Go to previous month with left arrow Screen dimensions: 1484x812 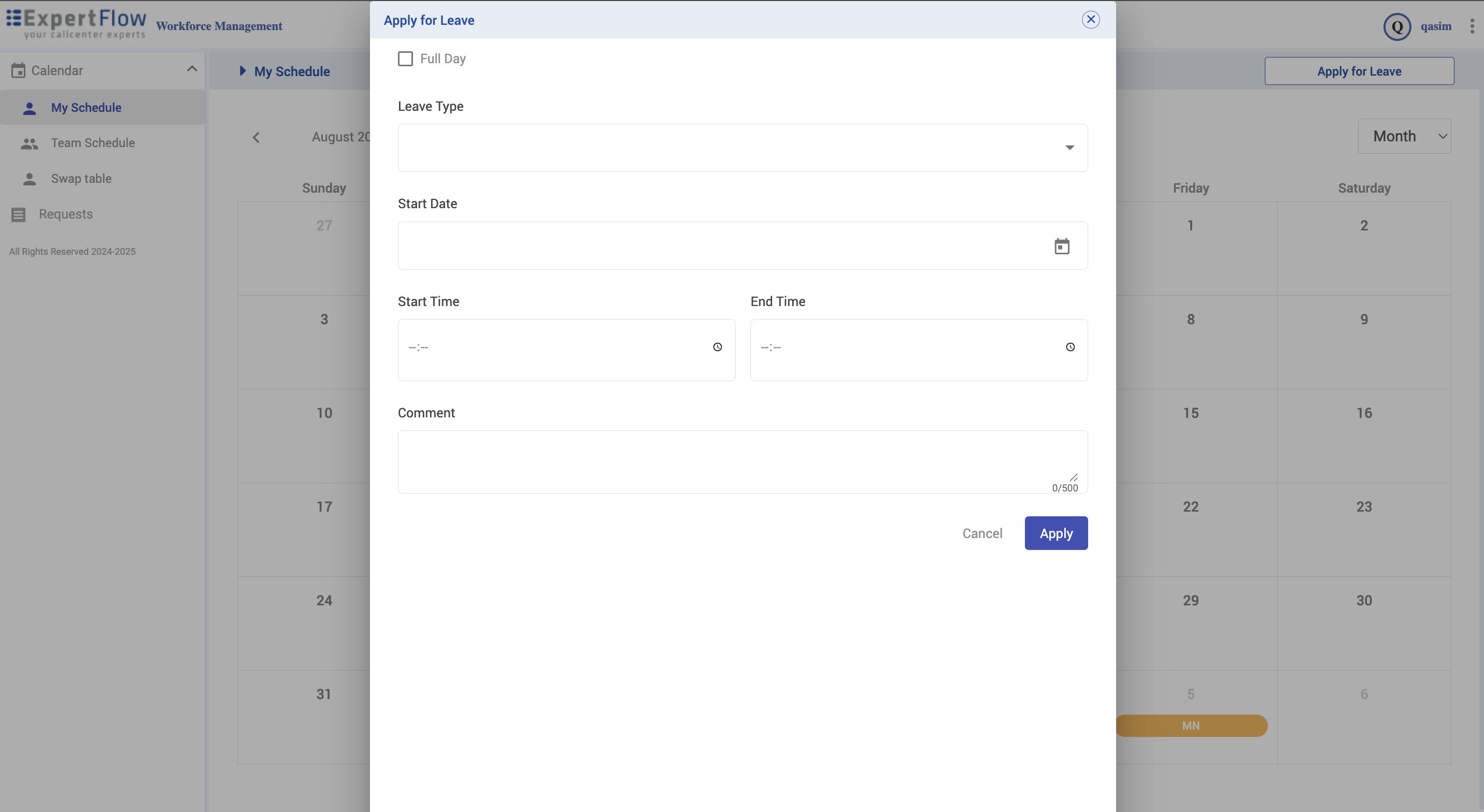click(x=256, y=137)
